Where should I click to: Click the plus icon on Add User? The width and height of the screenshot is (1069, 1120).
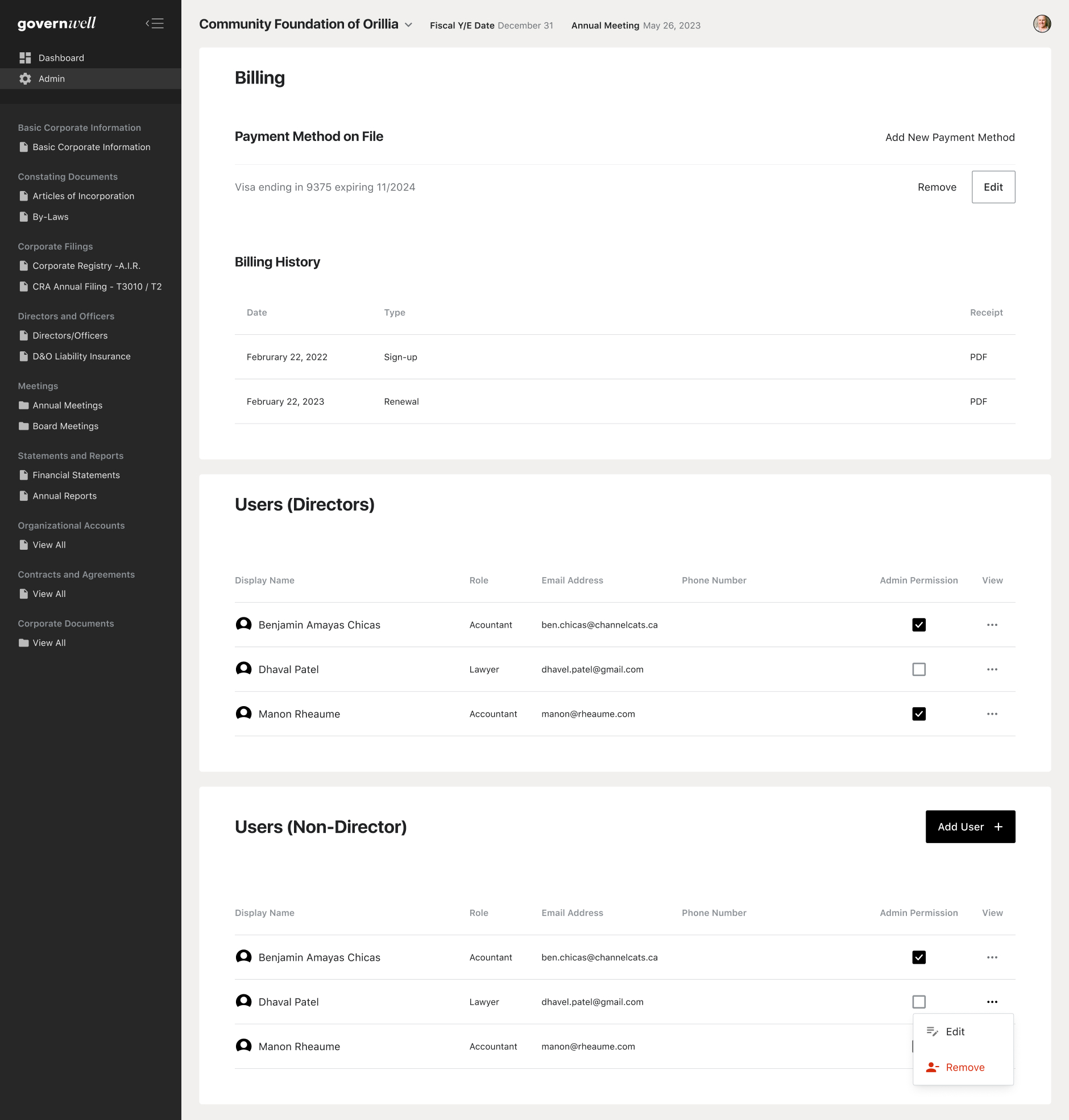pyautogui.click(x=998, y=827)
